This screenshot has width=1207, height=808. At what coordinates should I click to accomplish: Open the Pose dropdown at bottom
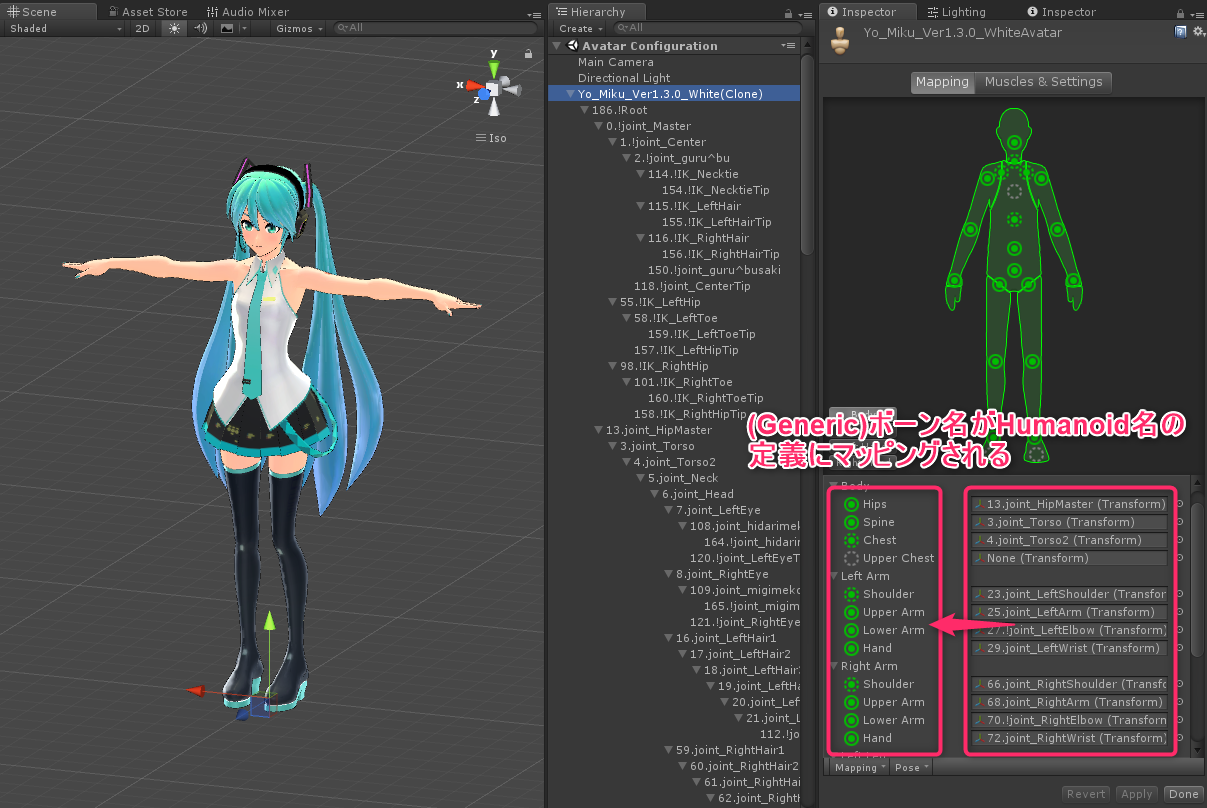pos(909,767)
